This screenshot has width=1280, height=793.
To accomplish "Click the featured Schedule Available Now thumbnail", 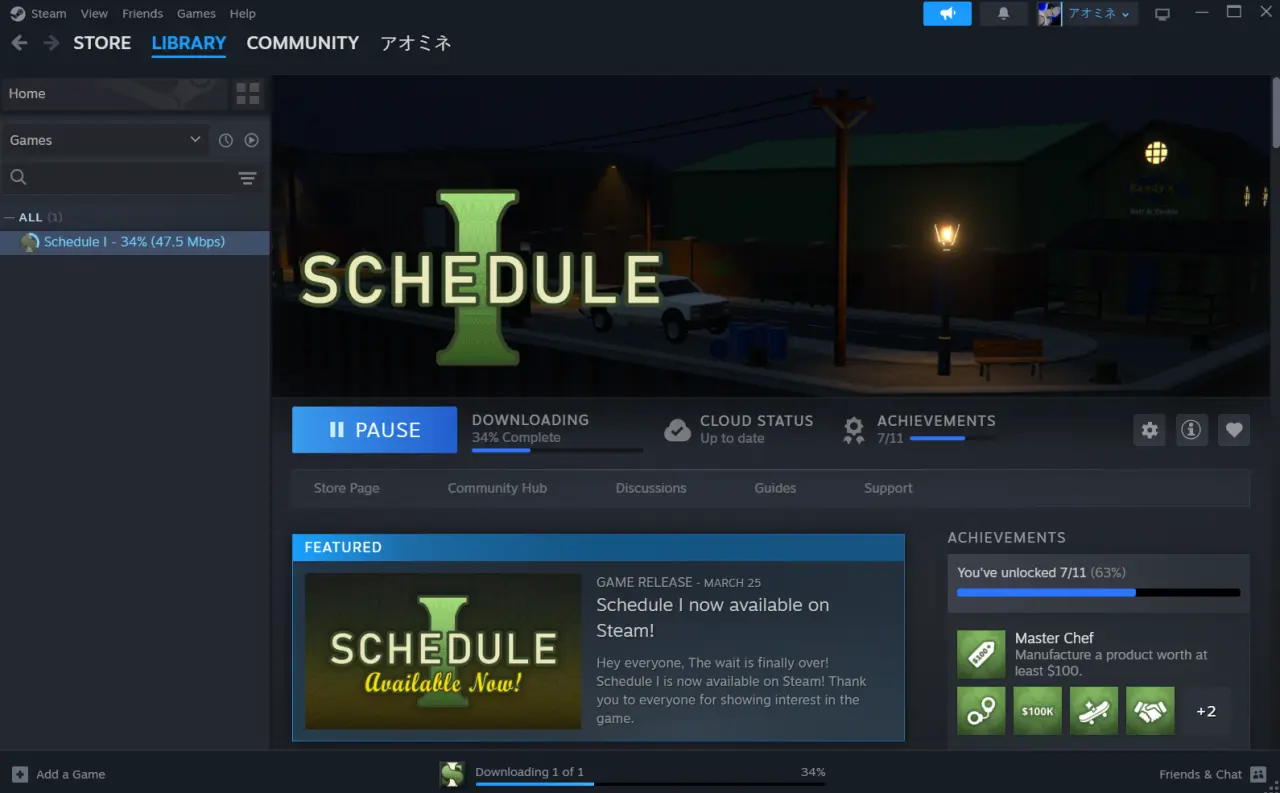I will point(443,651).
